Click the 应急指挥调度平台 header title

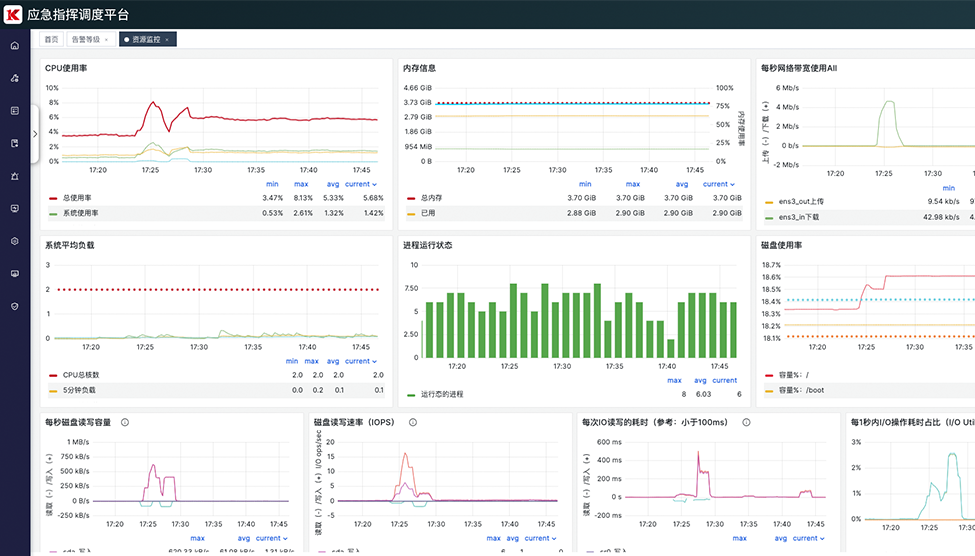78,14
